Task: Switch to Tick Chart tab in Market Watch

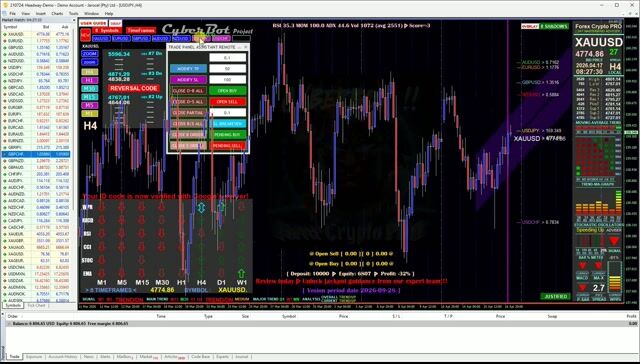Action: (x=36, y=305)
